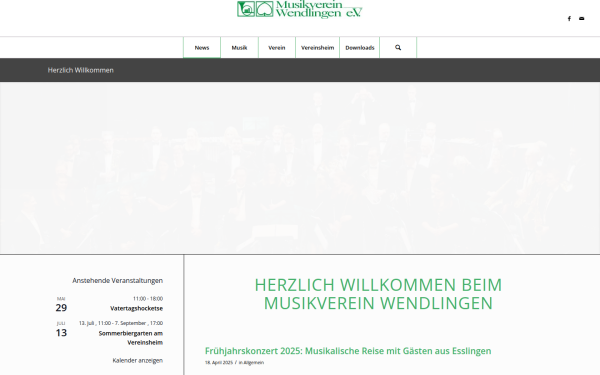The image size is (600, 375).
Task: Open the Musik menu item
Action: (239, 47)
